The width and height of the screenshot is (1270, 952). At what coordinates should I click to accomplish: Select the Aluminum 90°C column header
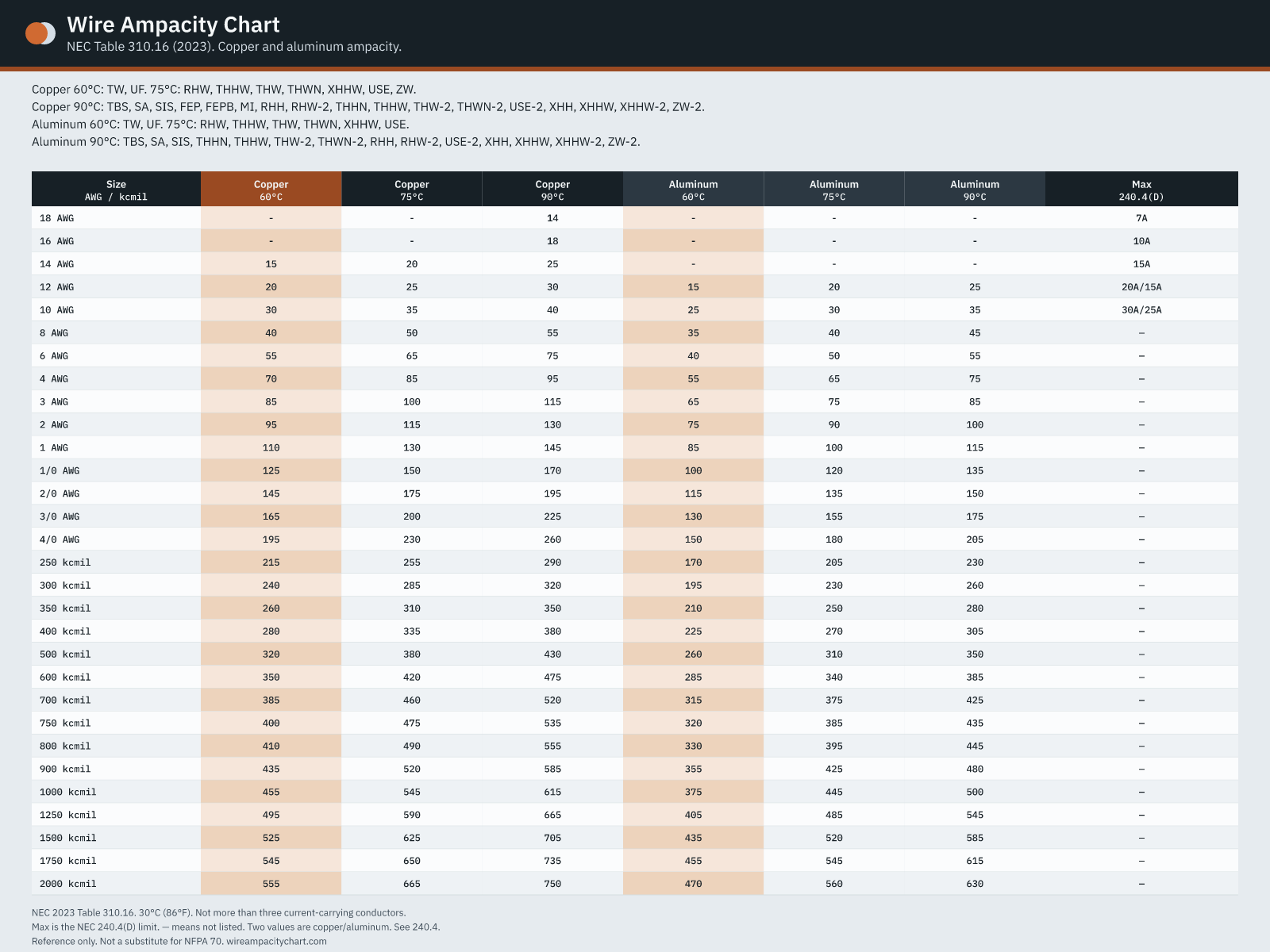pyautogui.click(x=975, y=190)
